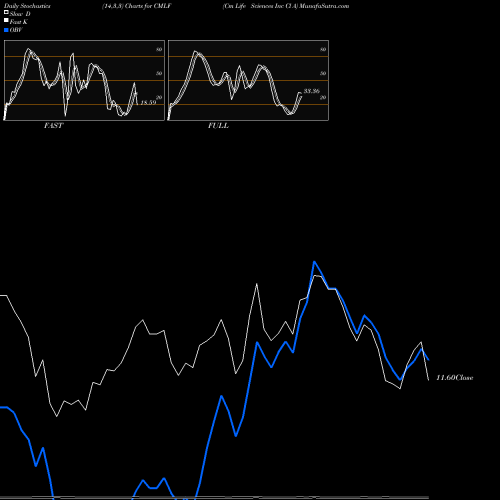Click the FAST stochastic chart panel

pos(84,80)
